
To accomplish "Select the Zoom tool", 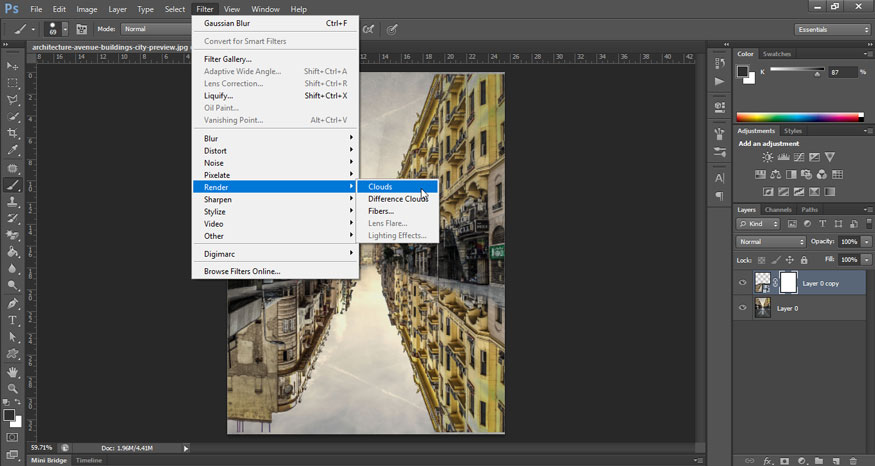I will pos(12,388).
